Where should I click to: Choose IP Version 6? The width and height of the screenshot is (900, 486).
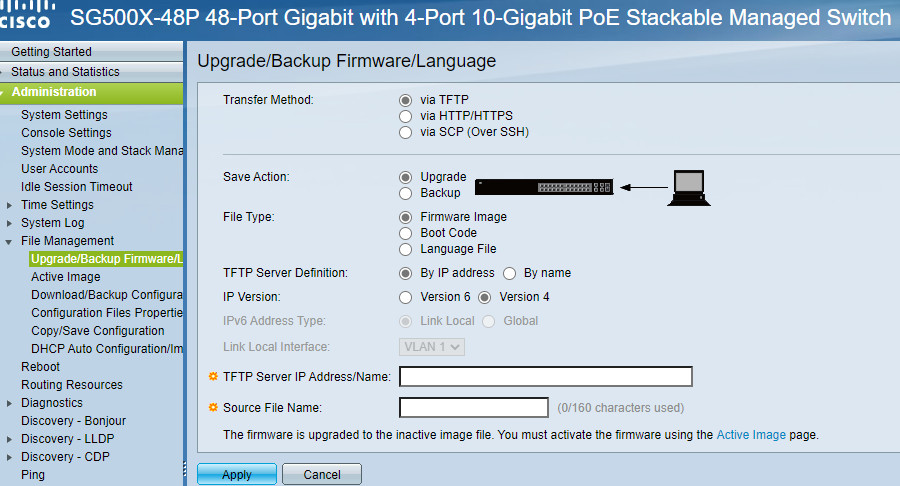(405, 297)
